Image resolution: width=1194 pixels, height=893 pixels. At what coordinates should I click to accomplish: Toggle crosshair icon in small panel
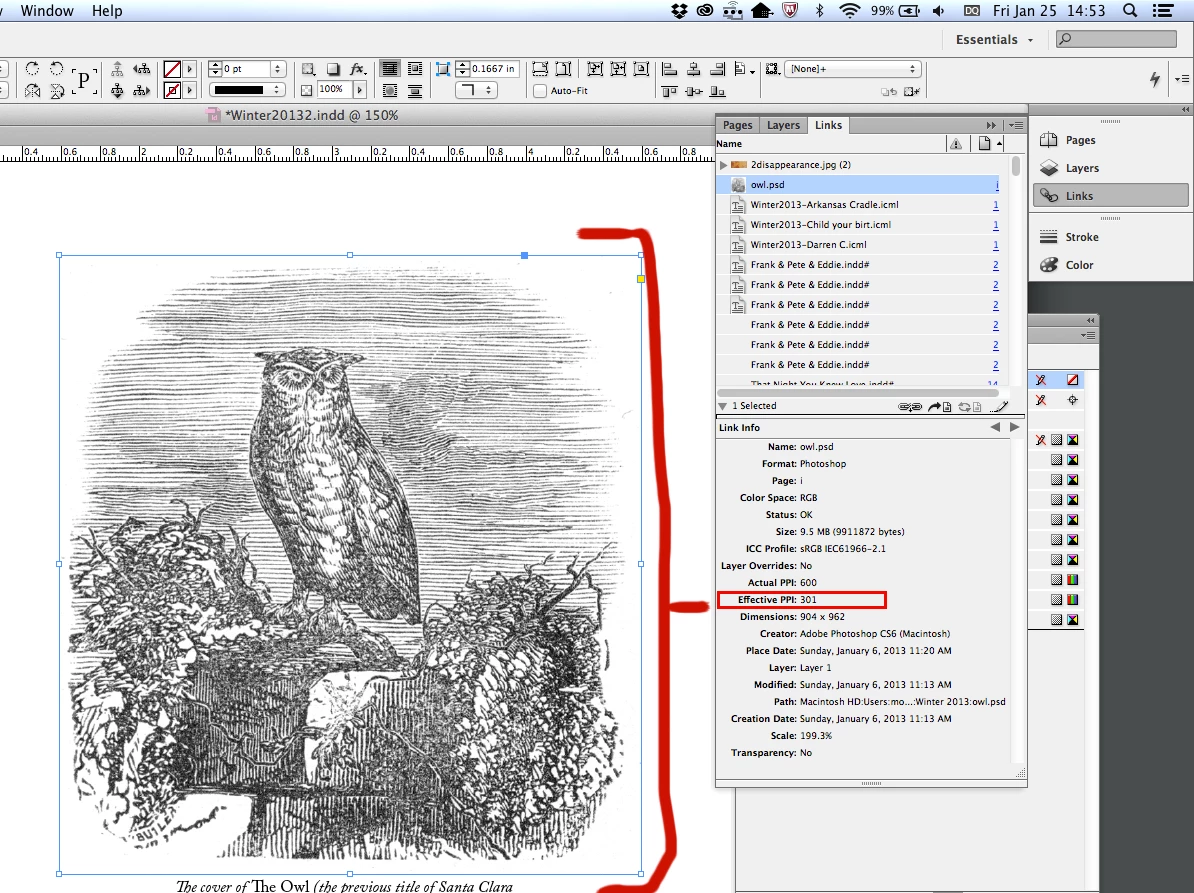(1073, 400)
